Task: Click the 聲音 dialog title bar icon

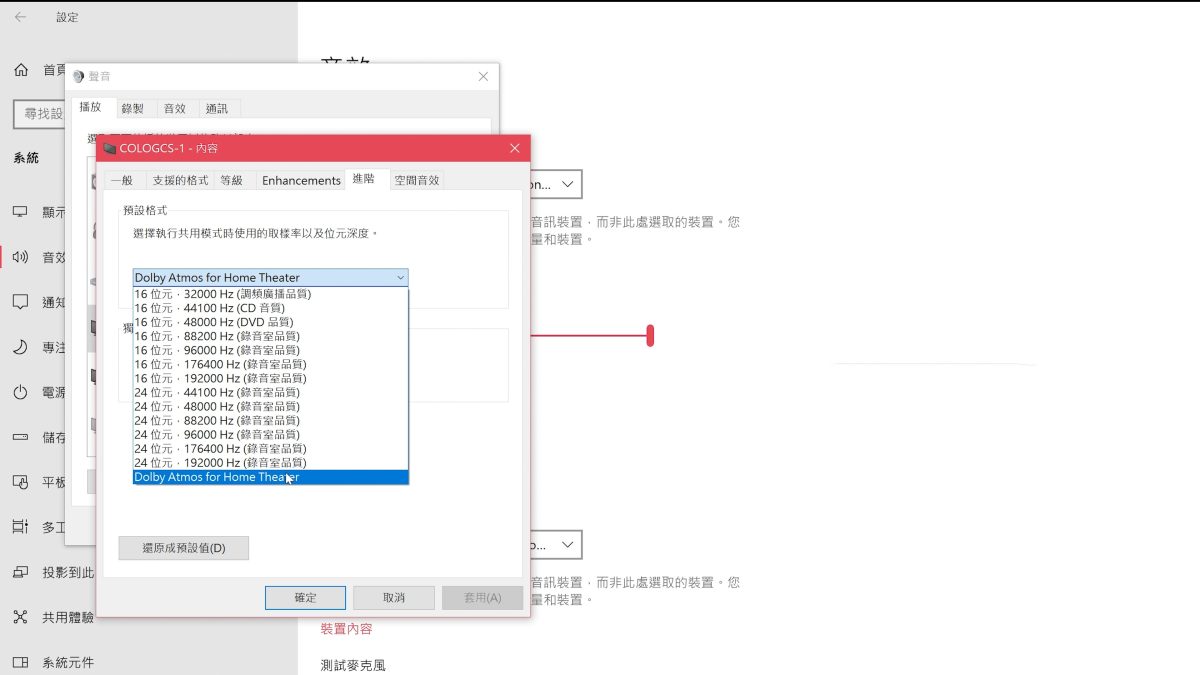Action: (79, 76)
